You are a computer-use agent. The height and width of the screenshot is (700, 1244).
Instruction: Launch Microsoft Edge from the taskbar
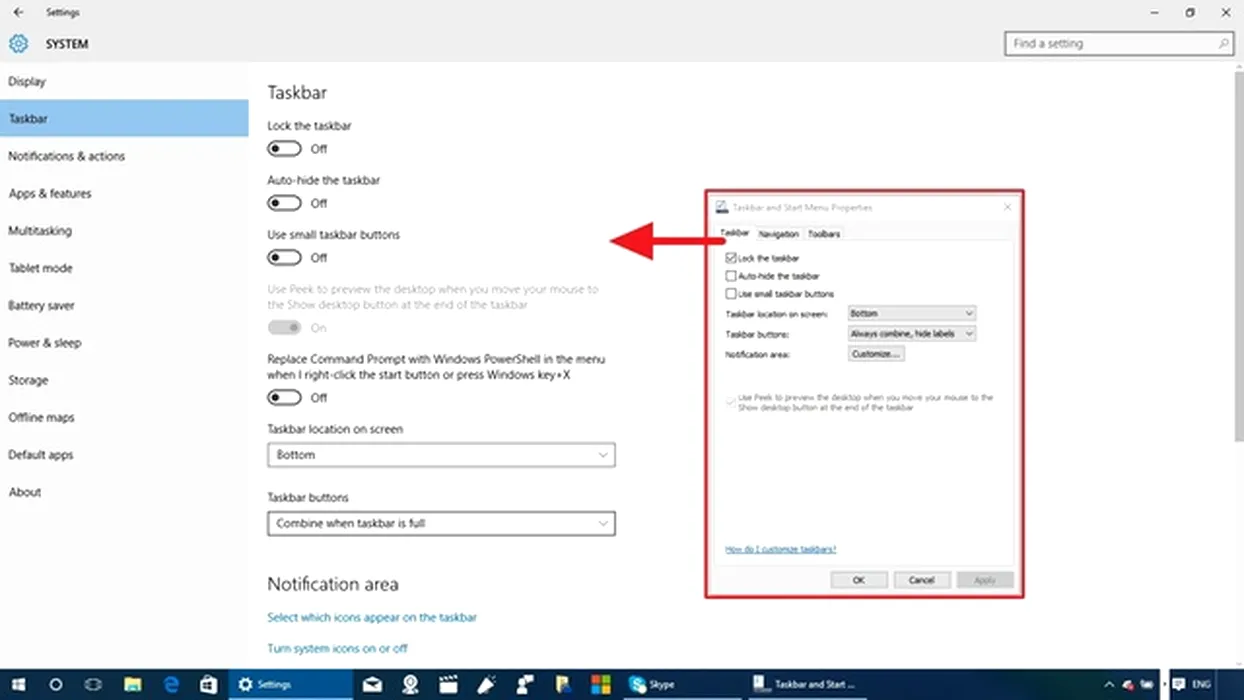coord(170,685)
